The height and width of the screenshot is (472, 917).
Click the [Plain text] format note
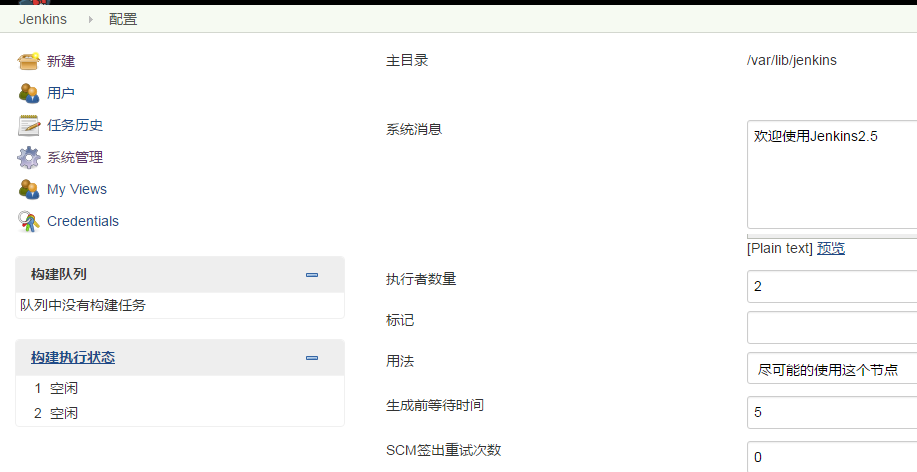tap(780, 248)
